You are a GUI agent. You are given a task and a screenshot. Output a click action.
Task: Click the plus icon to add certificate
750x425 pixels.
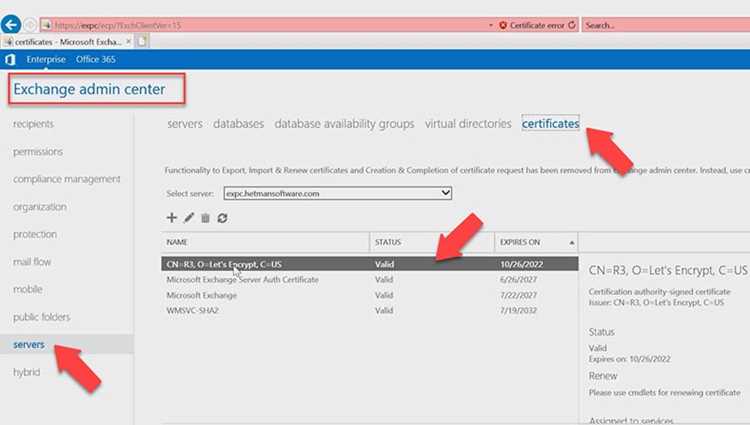[x=171, y=218]
